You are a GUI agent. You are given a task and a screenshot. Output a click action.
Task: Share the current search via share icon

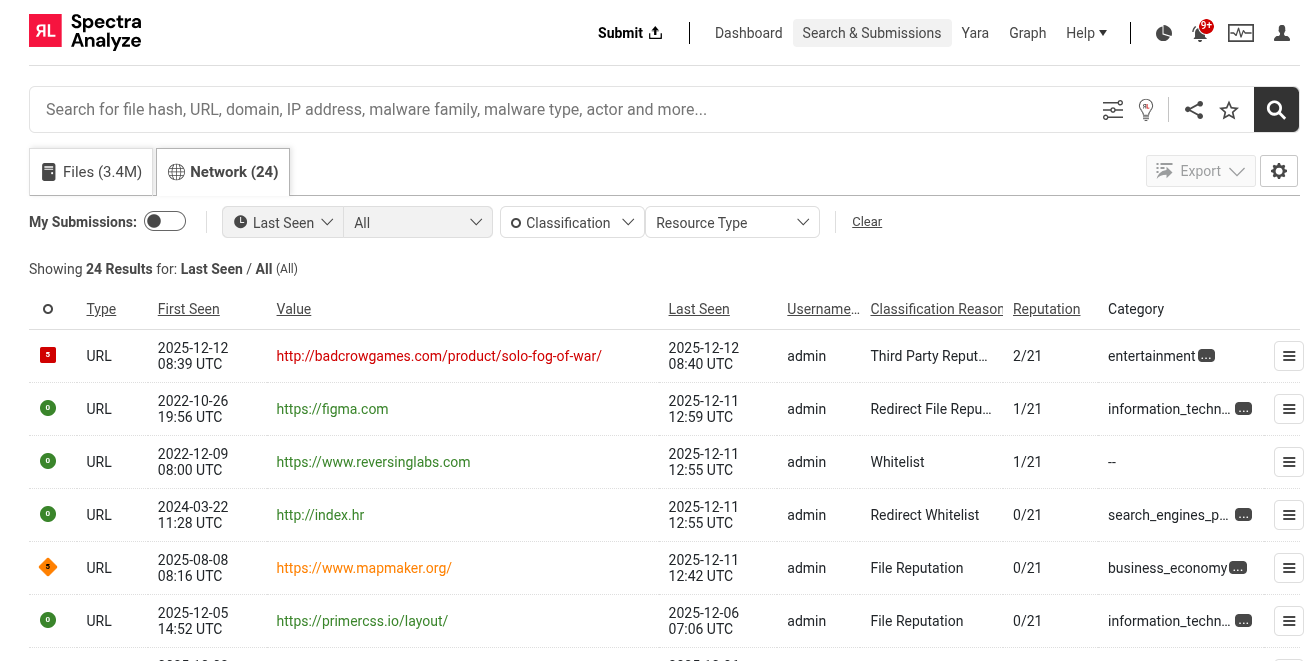1193,109
